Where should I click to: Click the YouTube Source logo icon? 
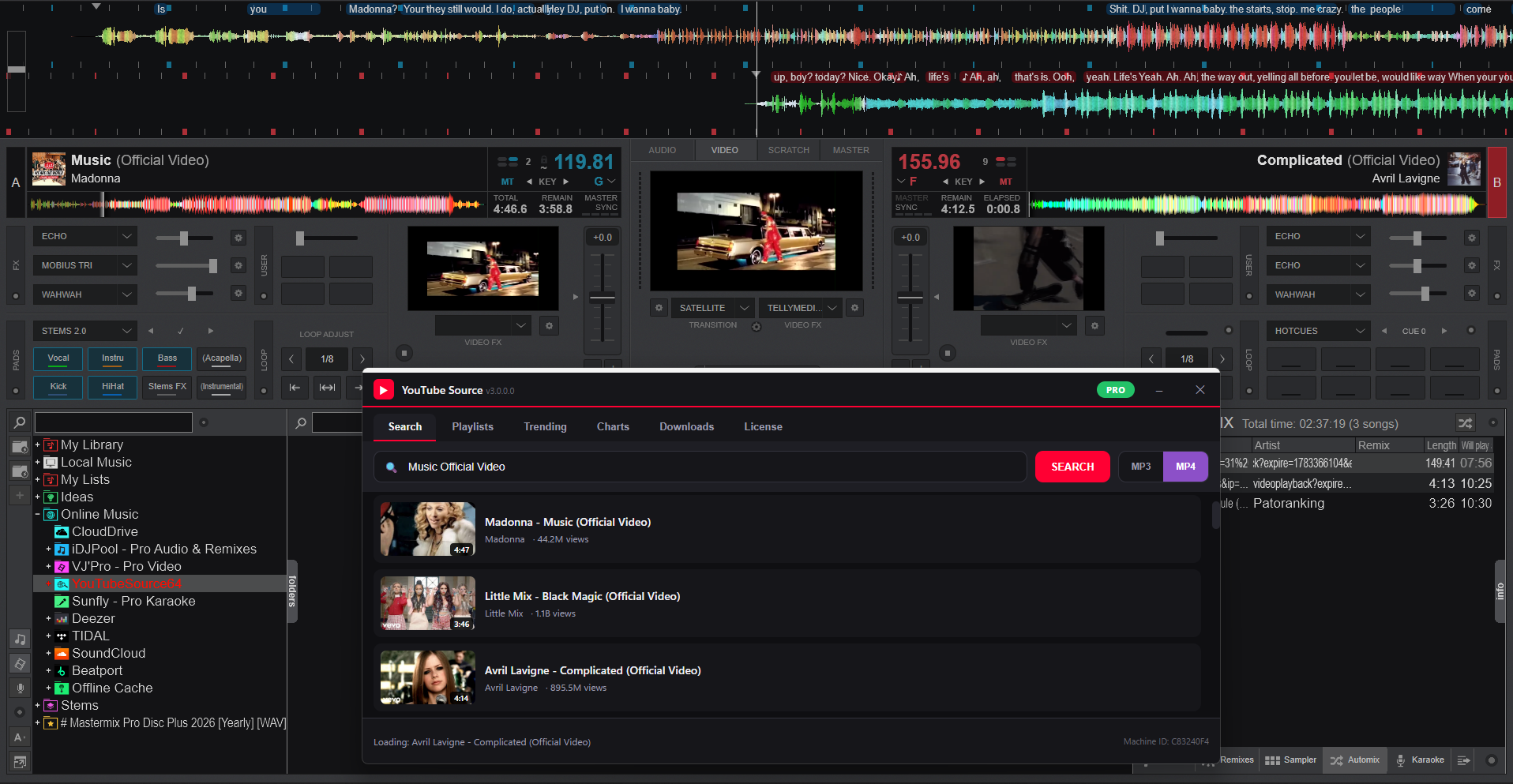[384, 390]
